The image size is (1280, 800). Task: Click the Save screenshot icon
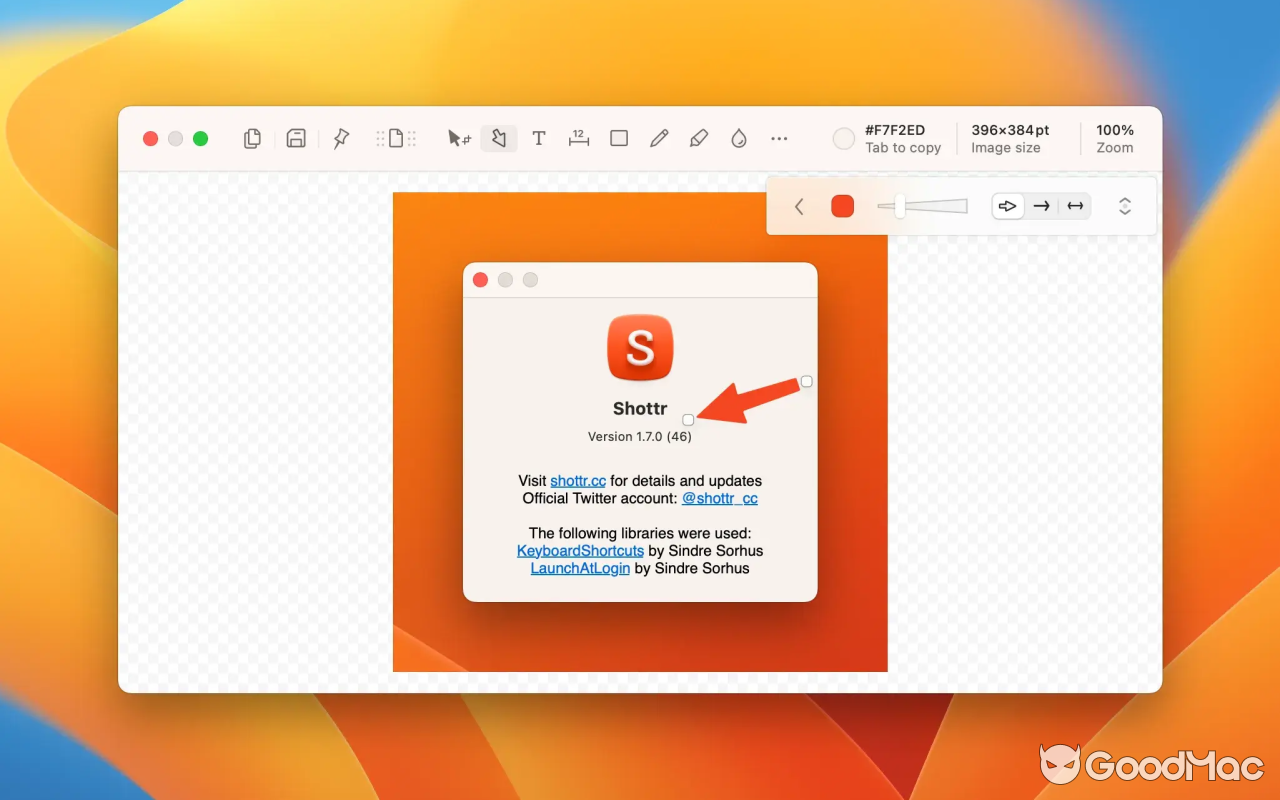point(296,138)
